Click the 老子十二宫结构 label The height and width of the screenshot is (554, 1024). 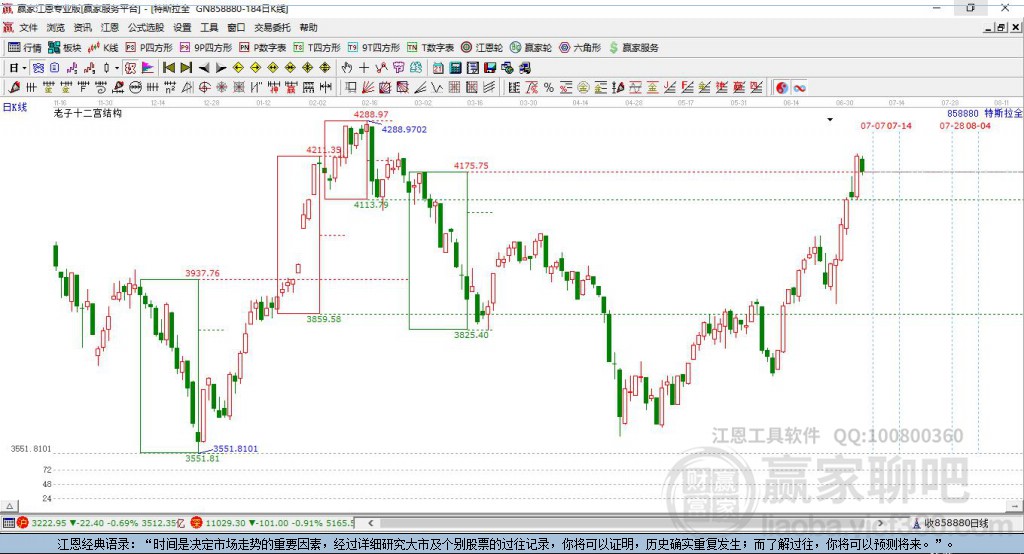88,113
